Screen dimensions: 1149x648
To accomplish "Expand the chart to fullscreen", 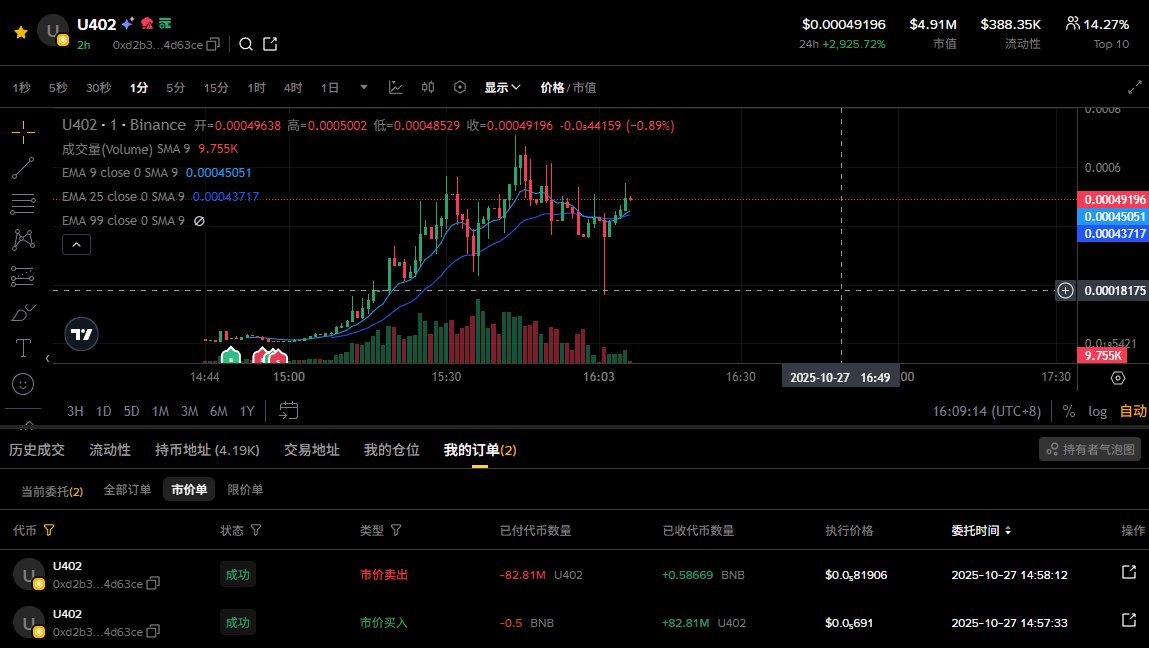I will (1134, 87).
